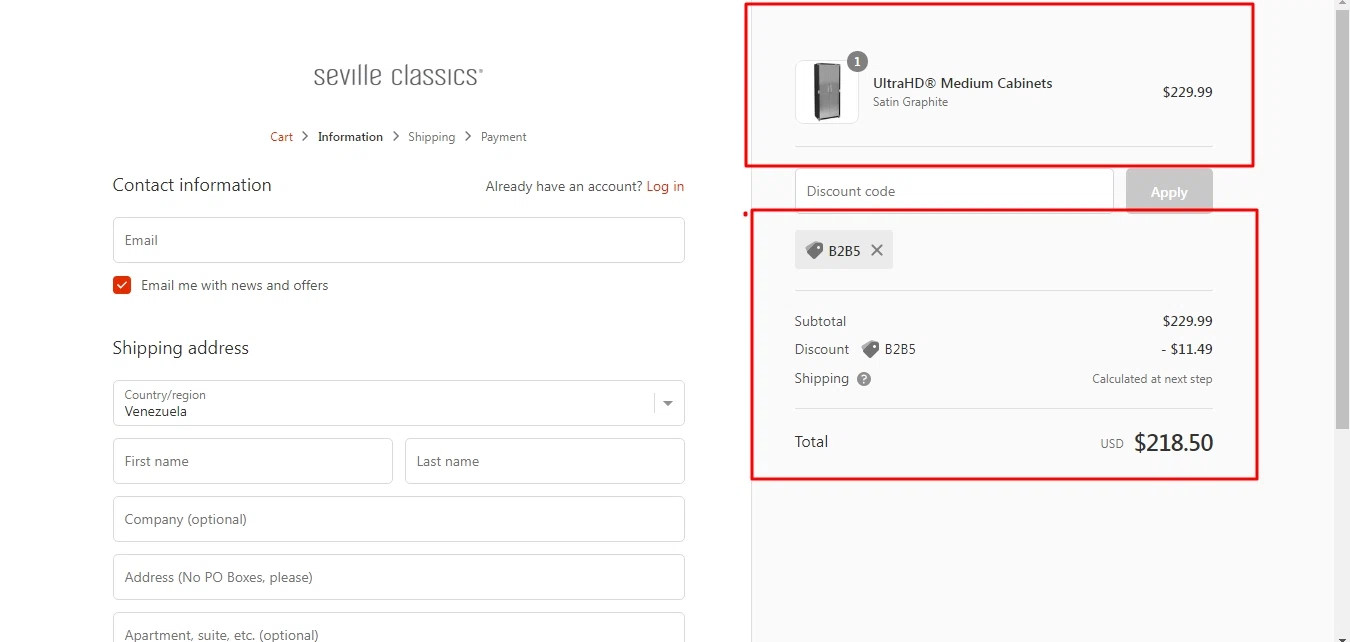
Task: Open the Country/region dropdown
Action: (398, 403)
